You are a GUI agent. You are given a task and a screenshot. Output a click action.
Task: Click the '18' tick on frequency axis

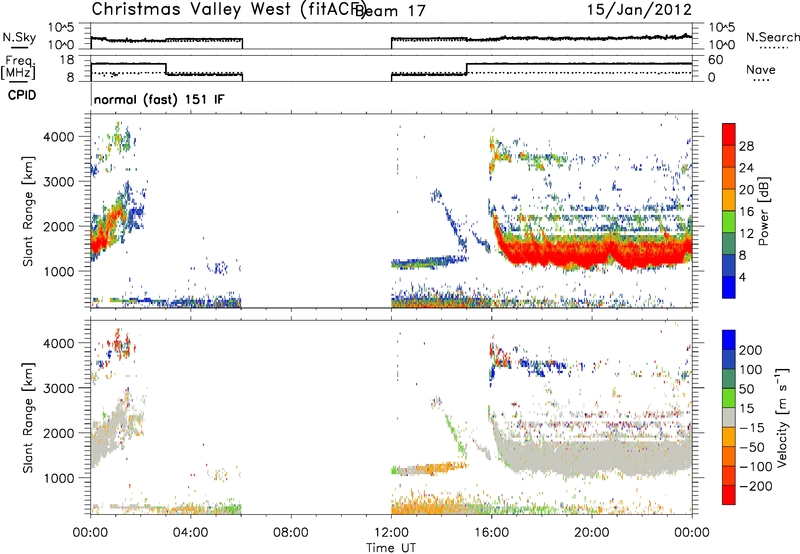[x=66, y=60]
